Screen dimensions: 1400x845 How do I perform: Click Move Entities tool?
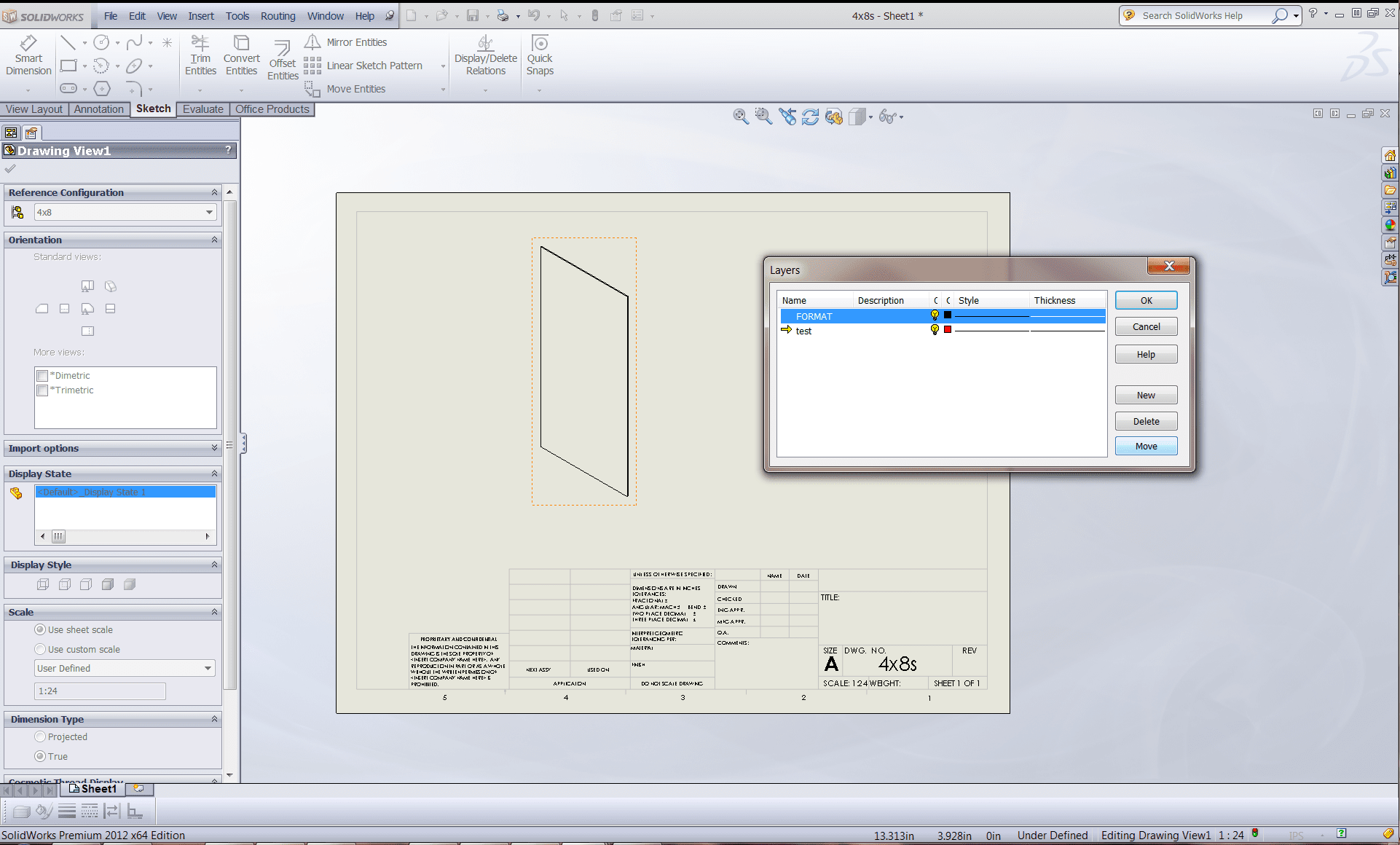click(345, 89)
